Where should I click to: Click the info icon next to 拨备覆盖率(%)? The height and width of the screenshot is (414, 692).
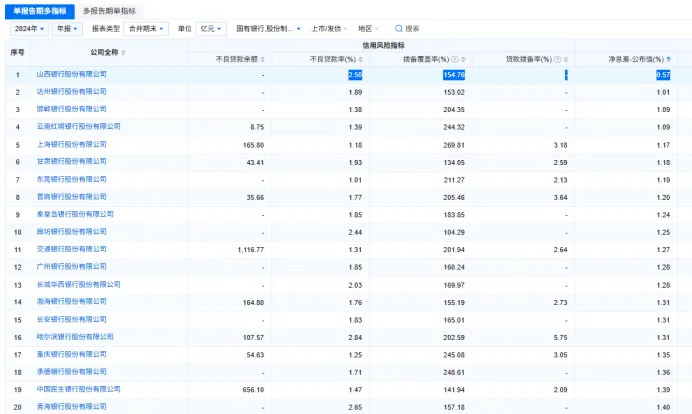pyautogui.click(x=455, y=59)
